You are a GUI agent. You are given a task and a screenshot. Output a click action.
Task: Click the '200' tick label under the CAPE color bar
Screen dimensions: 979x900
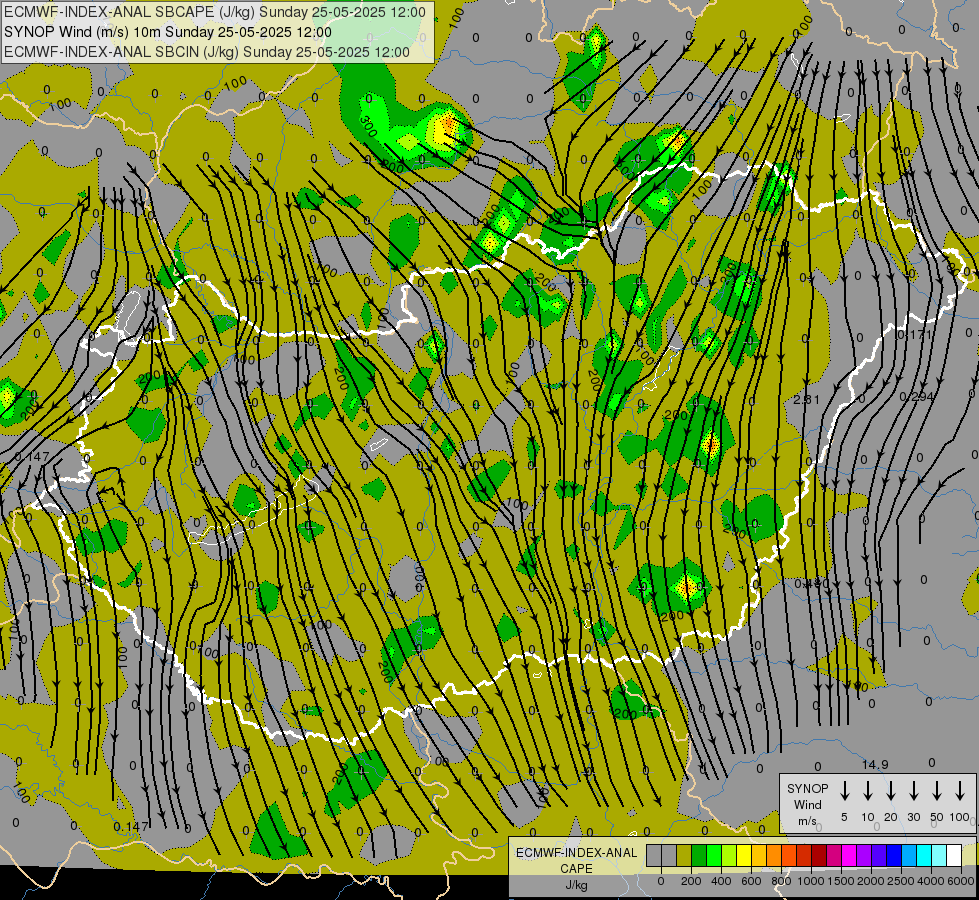(x=691, y=881)
